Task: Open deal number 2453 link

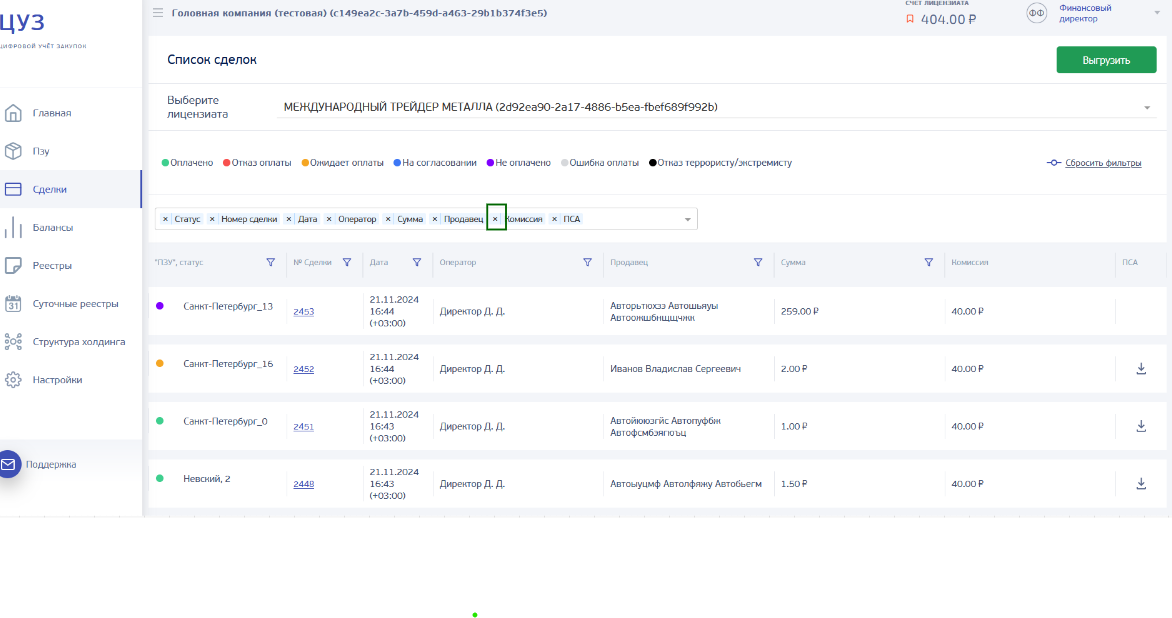Action: point(303,312)
